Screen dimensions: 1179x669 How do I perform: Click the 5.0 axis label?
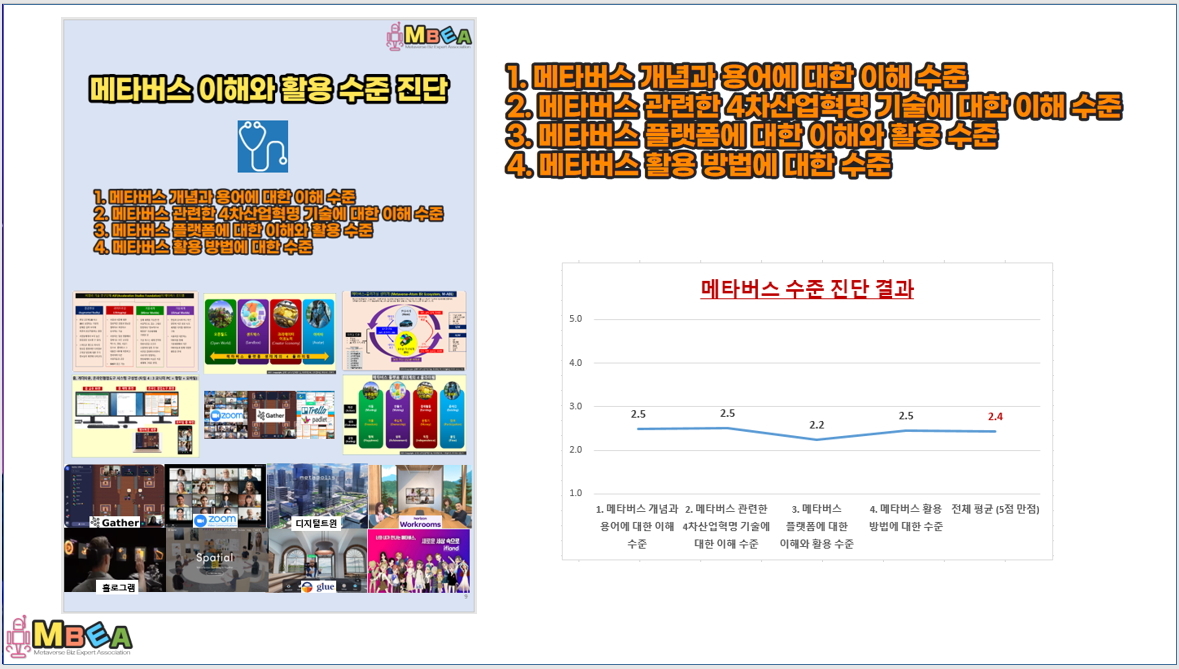[575, 319]
